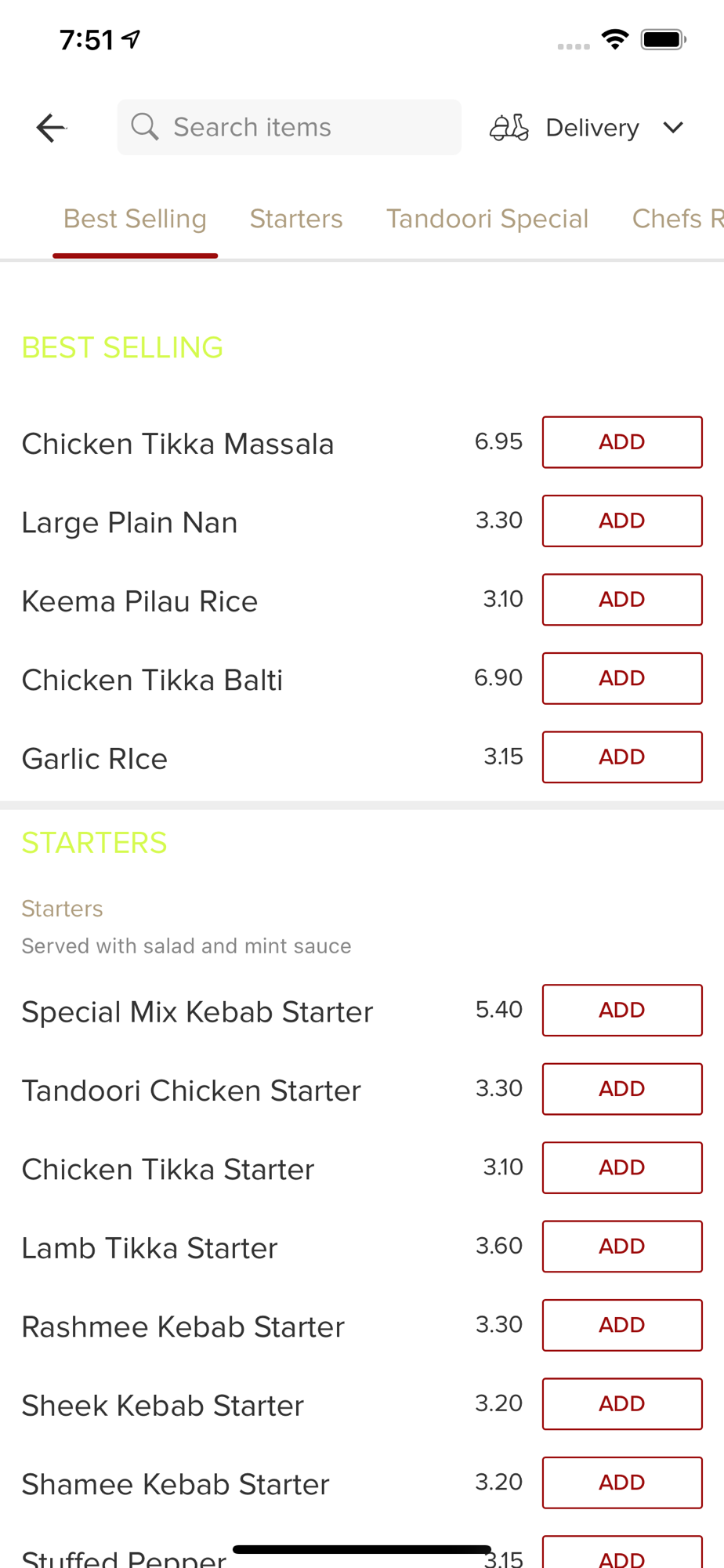This screenshot has width=724, height=1568.
Task: Expand the Delivery dropdown chevron
Action: pos(673,127)
